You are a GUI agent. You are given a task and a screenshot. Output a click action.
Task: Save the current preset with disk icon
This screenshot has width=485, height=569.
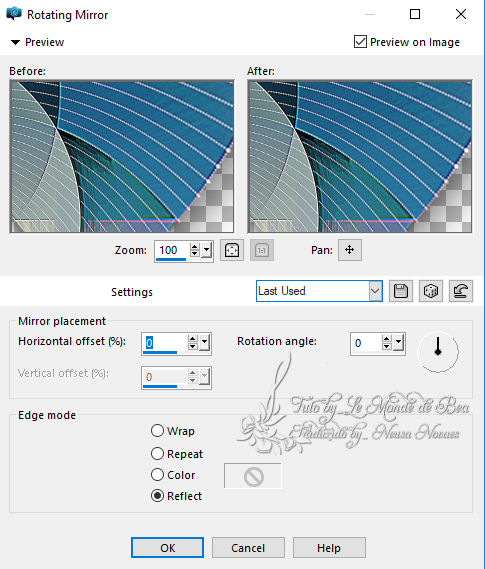(401, 291)
